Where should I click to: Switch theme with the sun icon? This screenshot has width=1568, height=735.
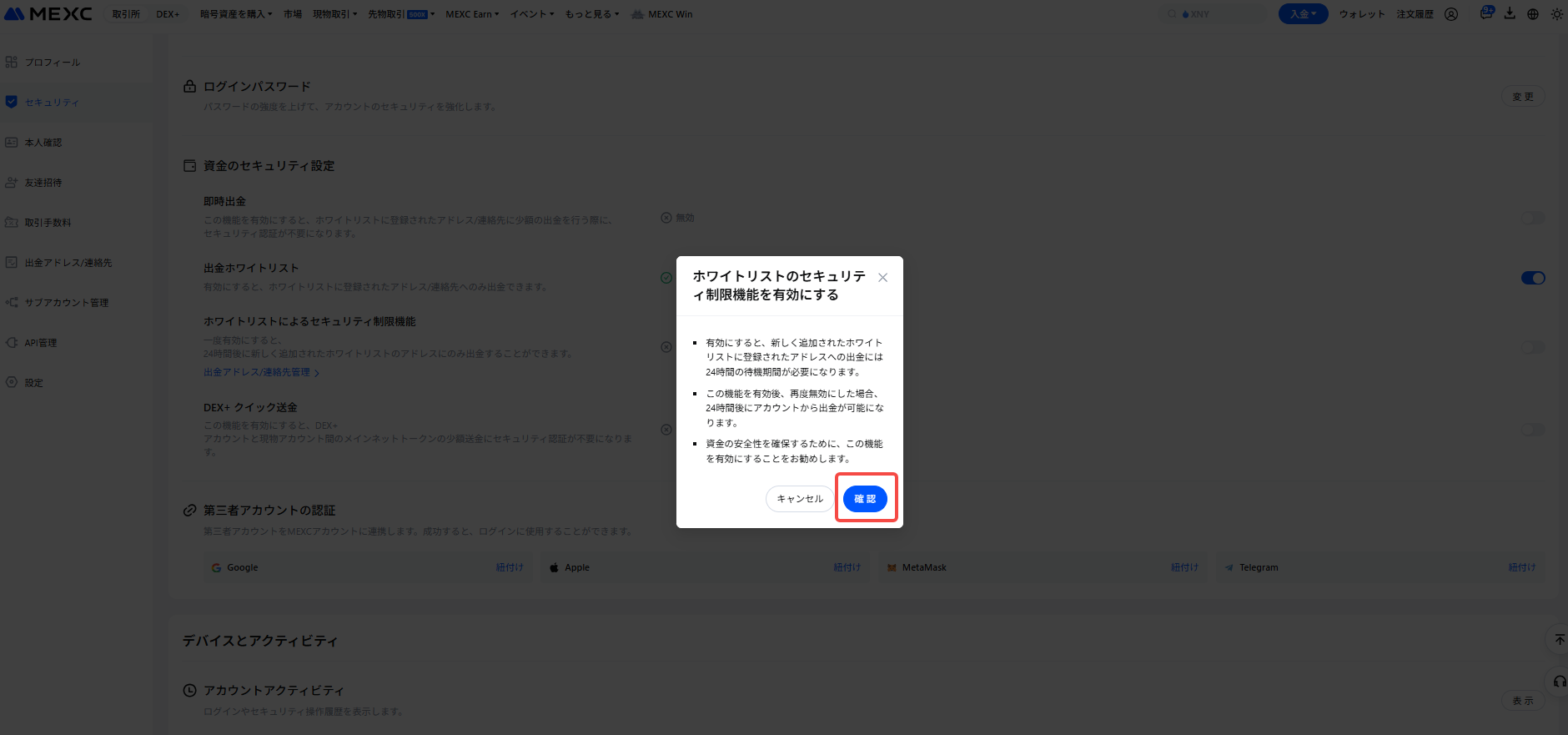1556,14
